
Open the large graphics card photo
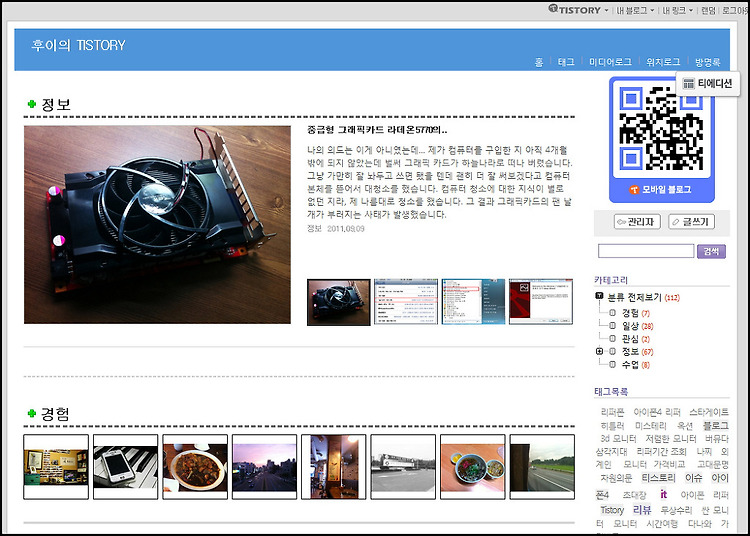click(x=157, y=225)
